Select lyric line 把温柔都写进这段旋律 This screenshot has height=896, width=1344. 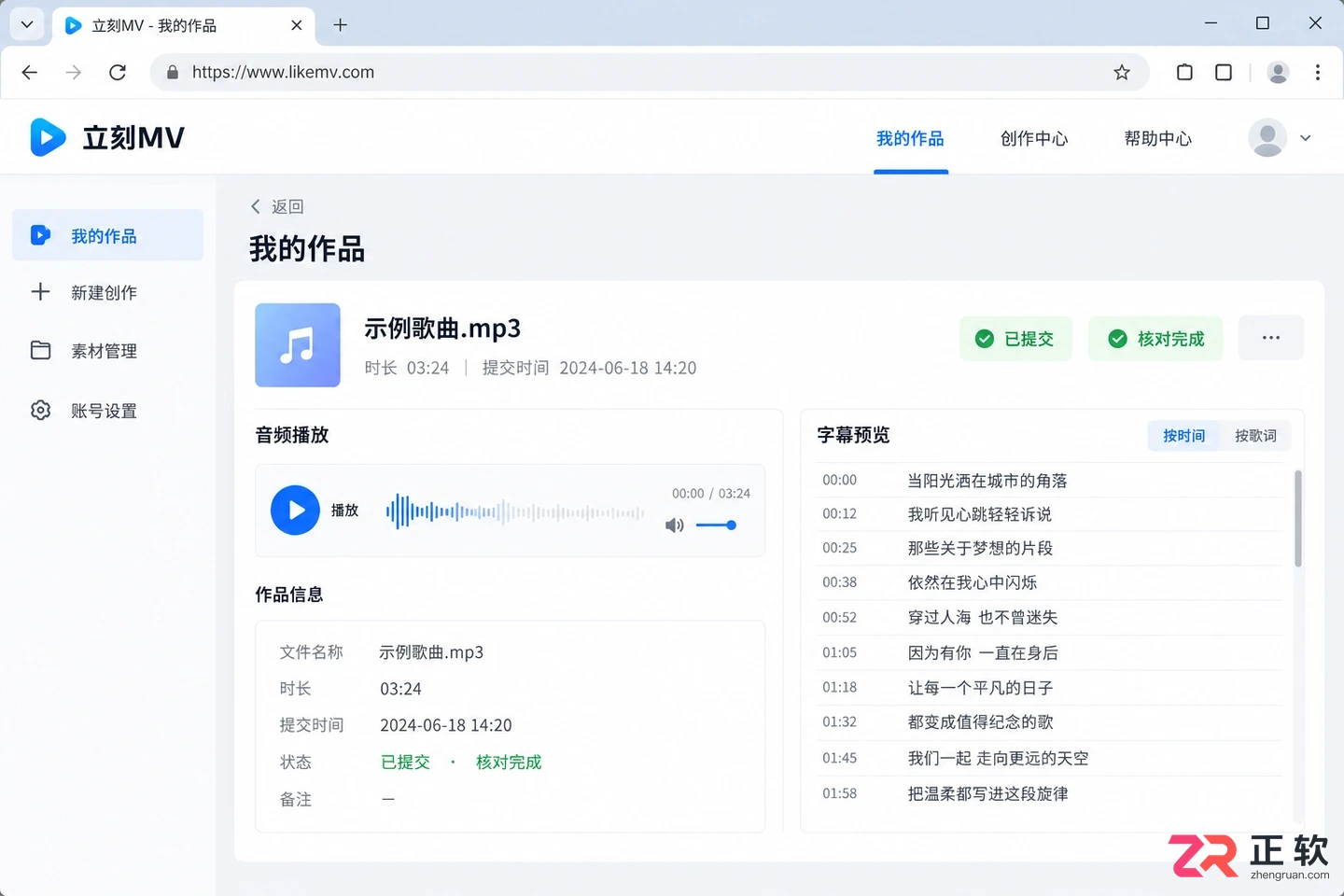click(987, 793)
